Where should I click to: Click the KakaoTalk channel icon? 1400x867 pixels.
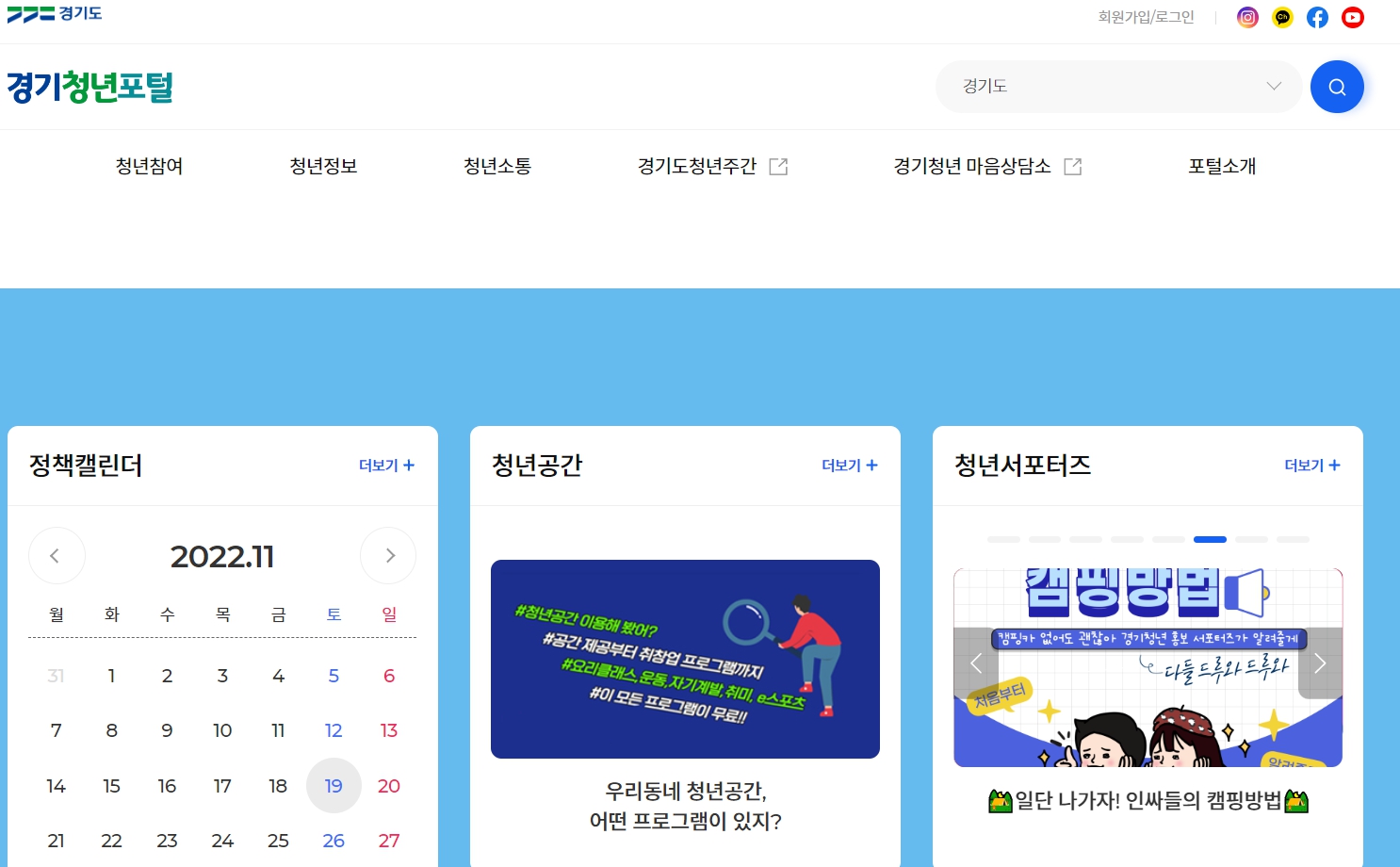pos(1282,17)
